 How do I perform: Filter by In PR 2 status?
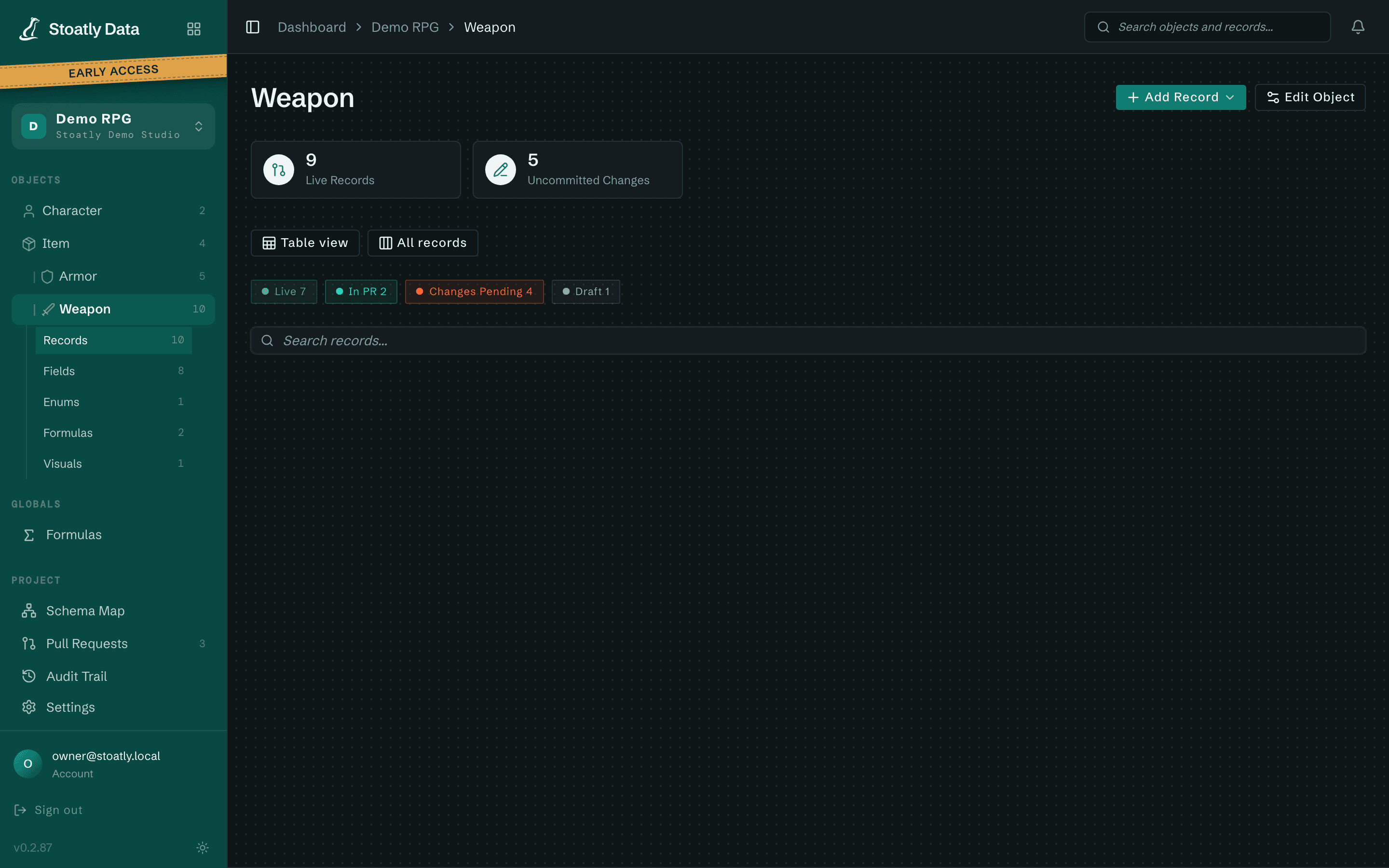point(361,292)
